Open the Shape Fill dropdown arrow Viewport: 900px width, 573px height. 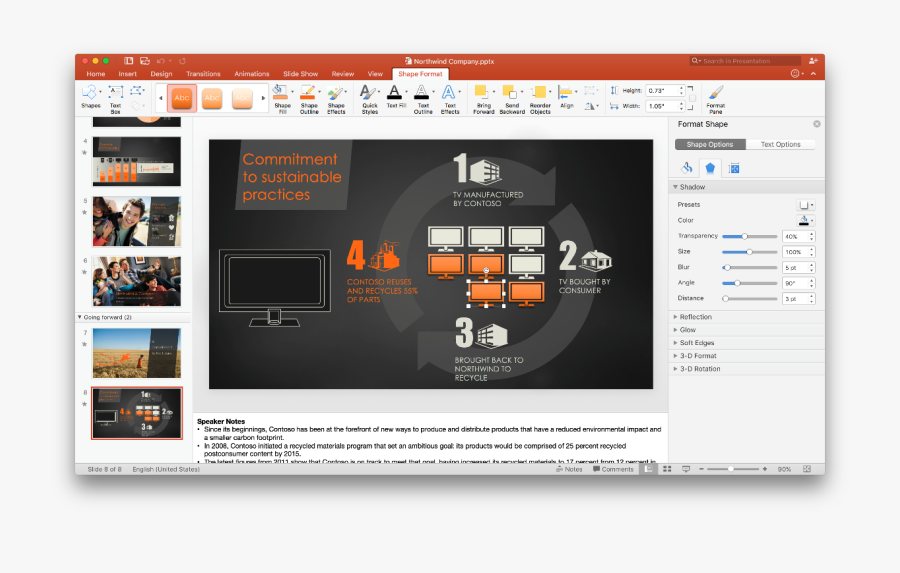coord(292,92)
